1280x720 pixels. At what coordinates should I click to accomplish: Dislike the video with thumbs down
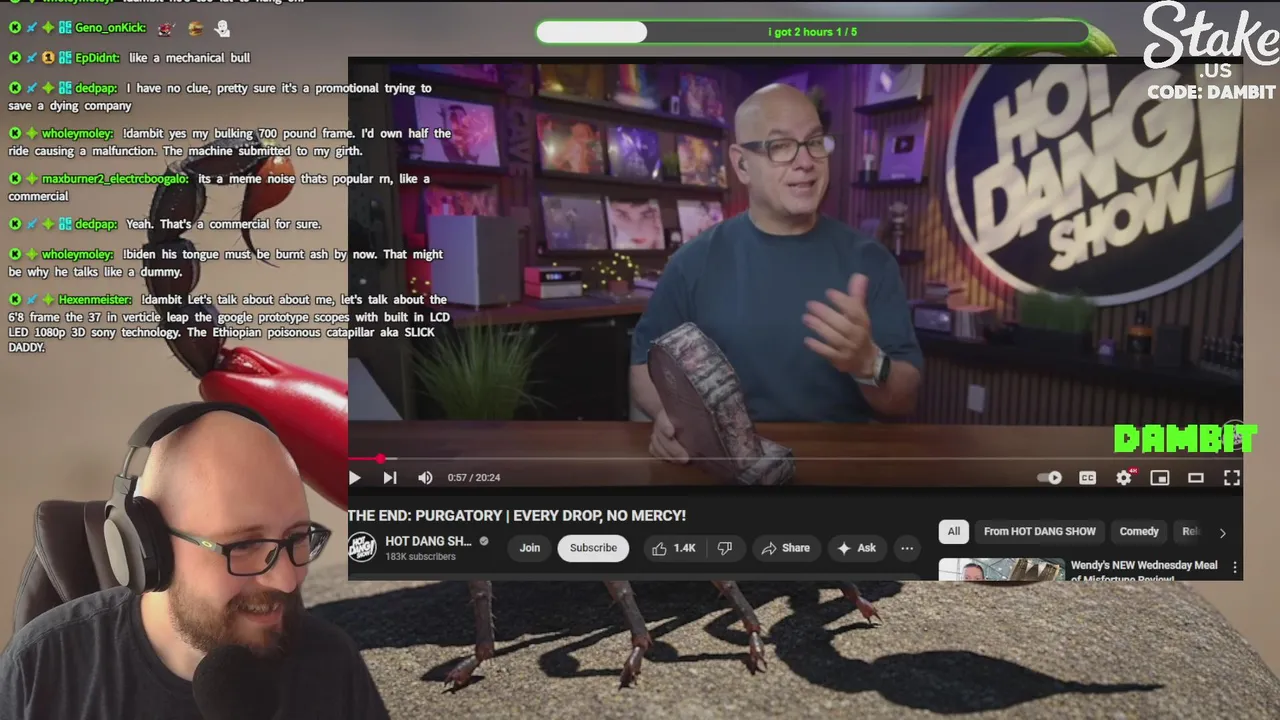tap(725, 548)
